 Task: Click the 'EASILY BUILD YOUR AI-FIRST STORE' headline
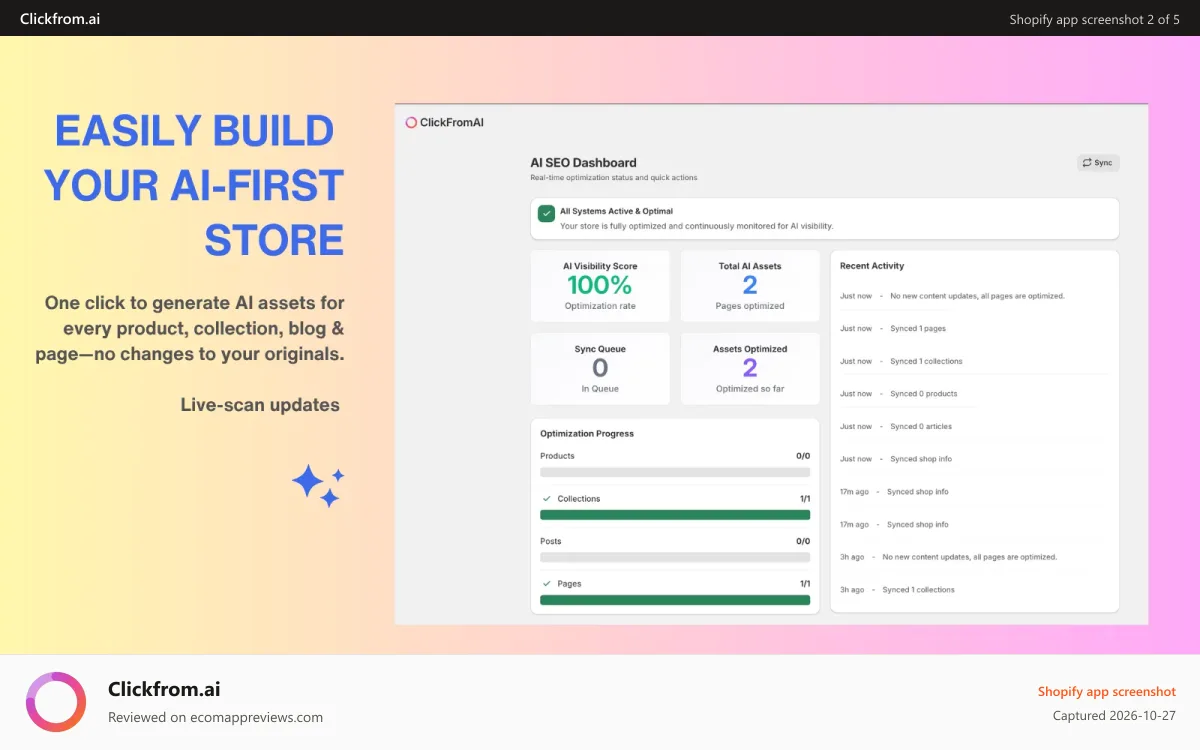pos(194,186)
